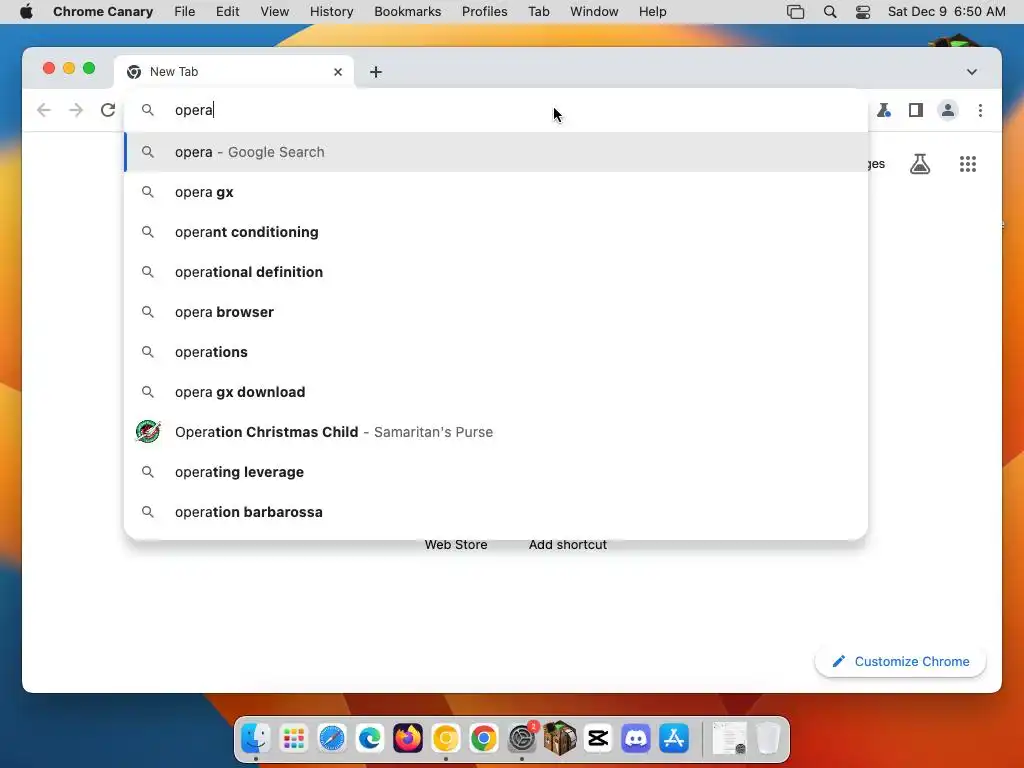
Task: Open the Tab menu
Action: [x=539, y=12]
